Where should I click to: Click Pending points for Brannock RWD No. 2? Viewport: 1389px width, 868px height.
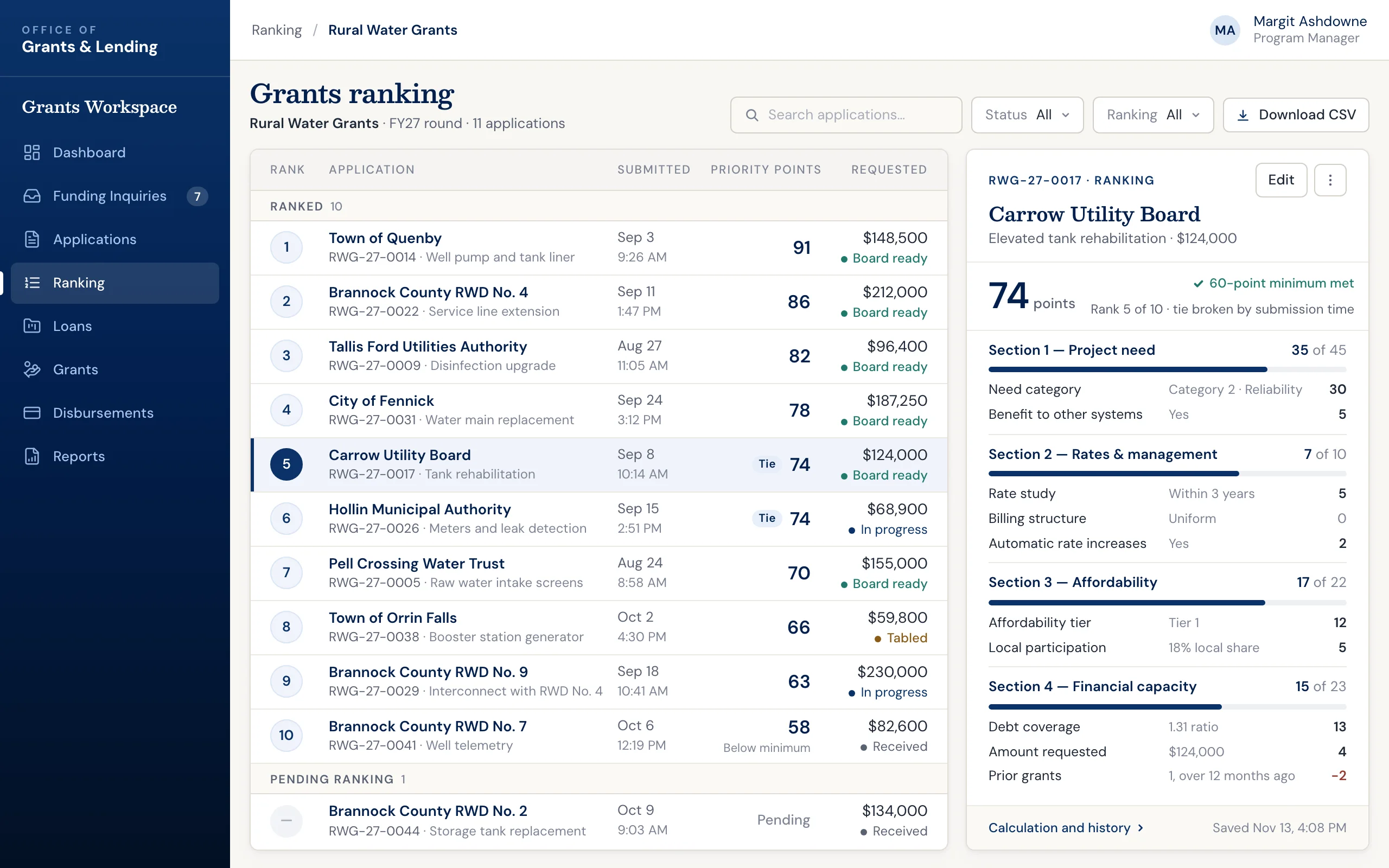[x=783, y=820]
